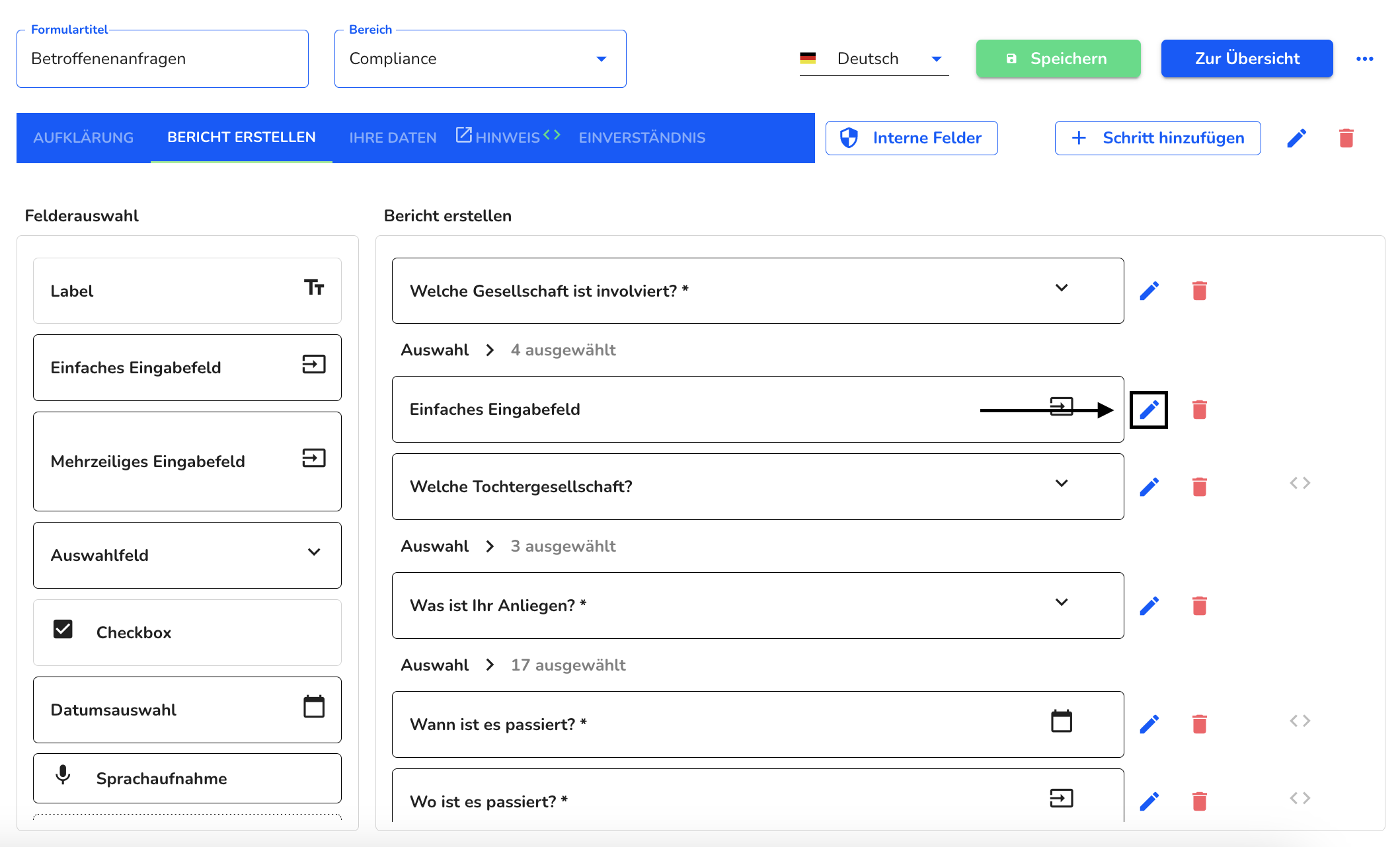Open code brackets for 'Wann ist es passiert?'
The width and height of the screenshot is (1400, 847).
pyautogui.click(x=1300, y=721)
